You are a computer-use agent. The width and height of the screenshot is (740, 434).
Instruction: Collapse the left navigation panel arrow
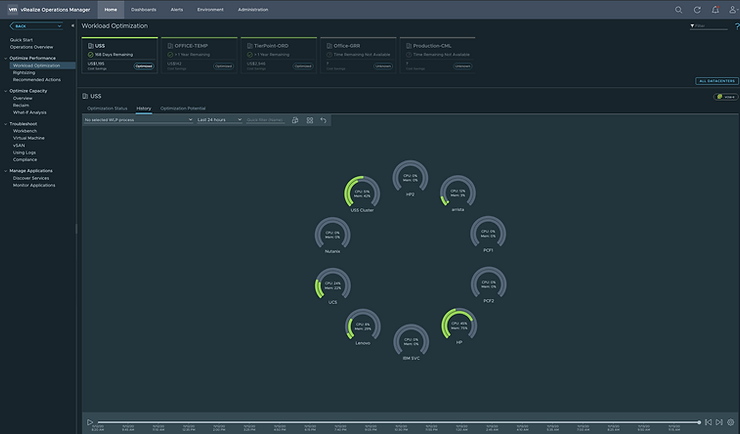73,26
